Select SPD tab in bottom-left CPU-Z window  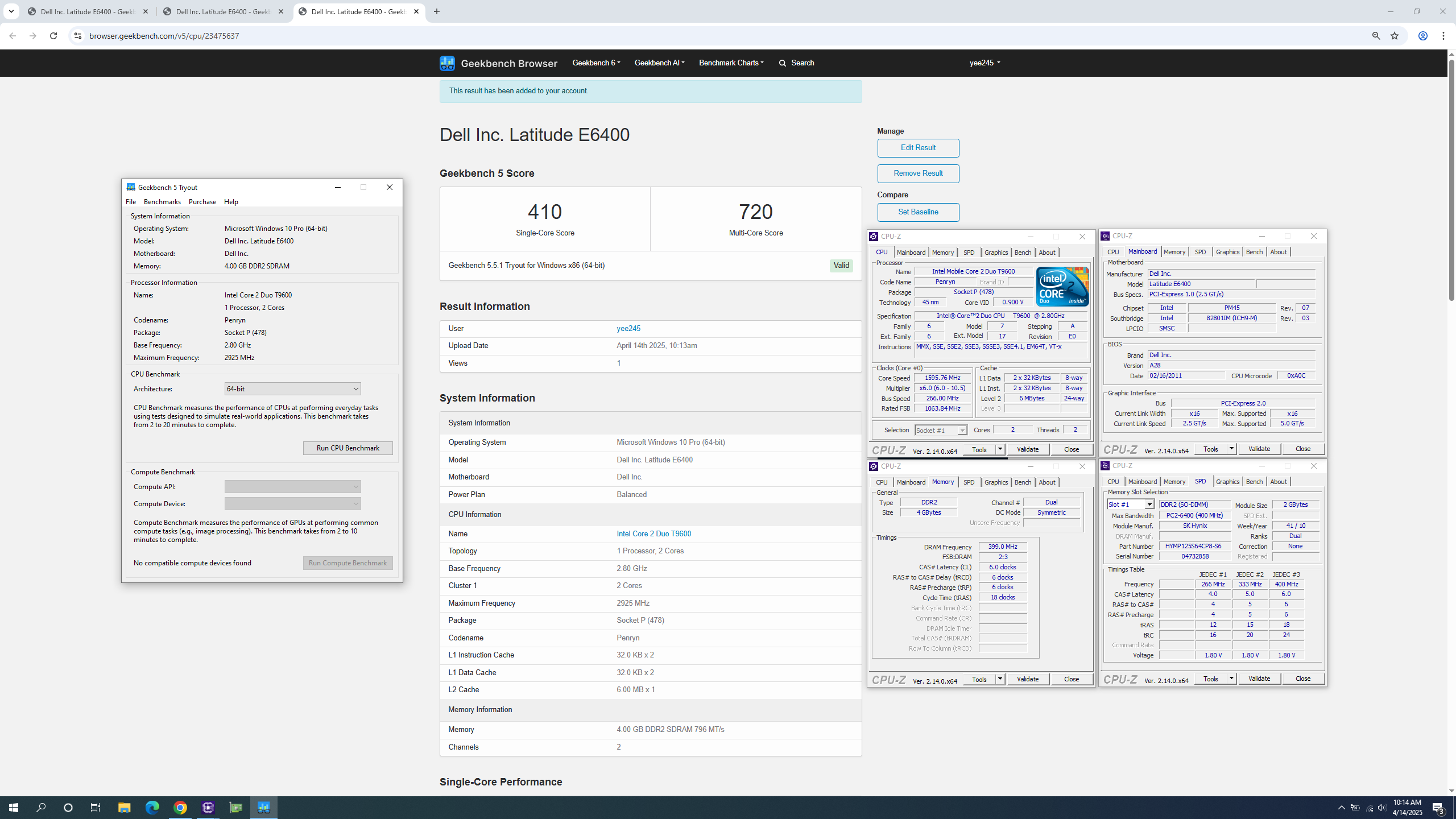click(x=969, y=482)
